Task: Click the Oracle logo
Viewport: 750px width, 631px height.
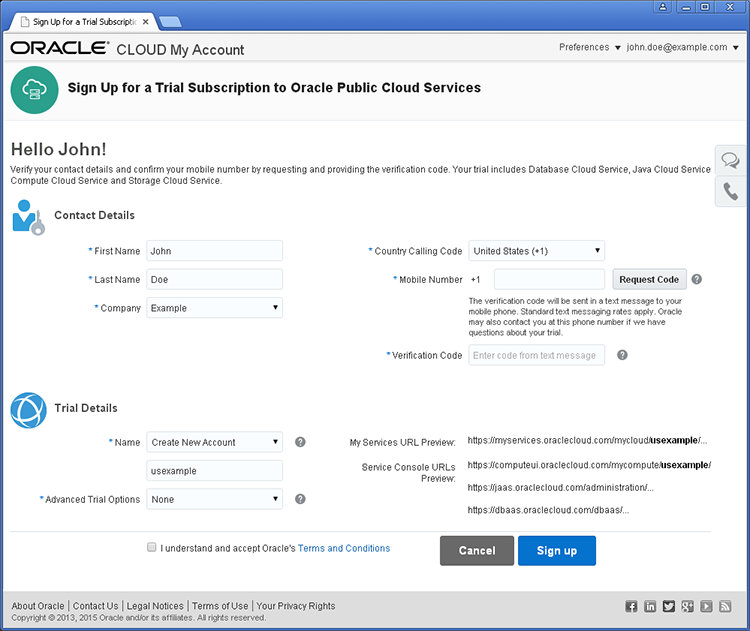Action: 60,48
